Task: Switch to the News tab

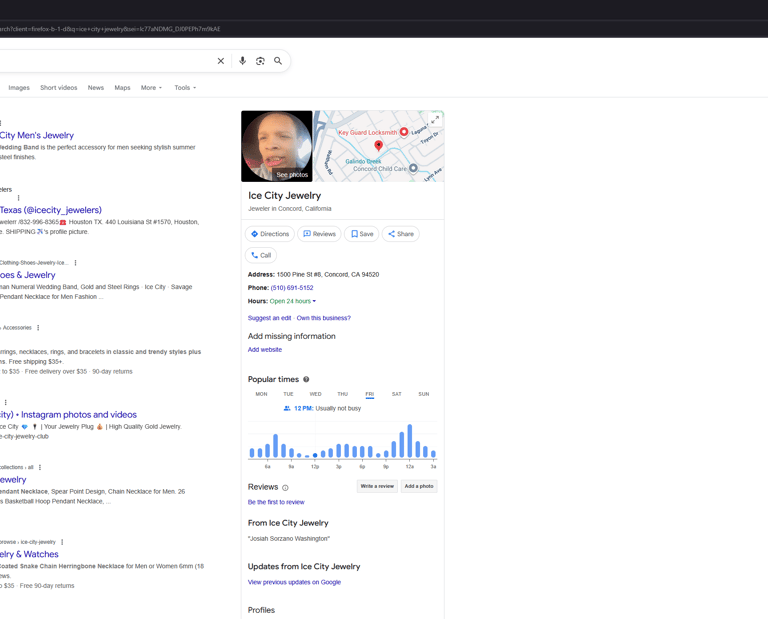Action: point(96,88)
